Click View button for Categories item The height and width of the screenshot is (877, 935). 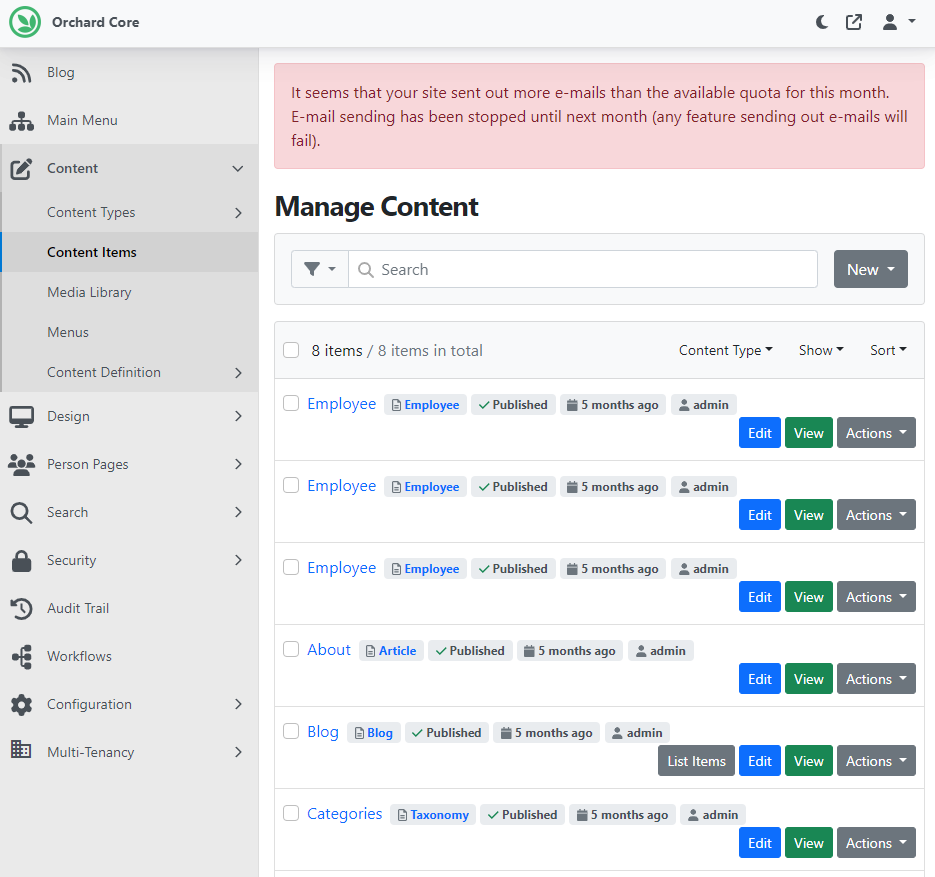809,843
